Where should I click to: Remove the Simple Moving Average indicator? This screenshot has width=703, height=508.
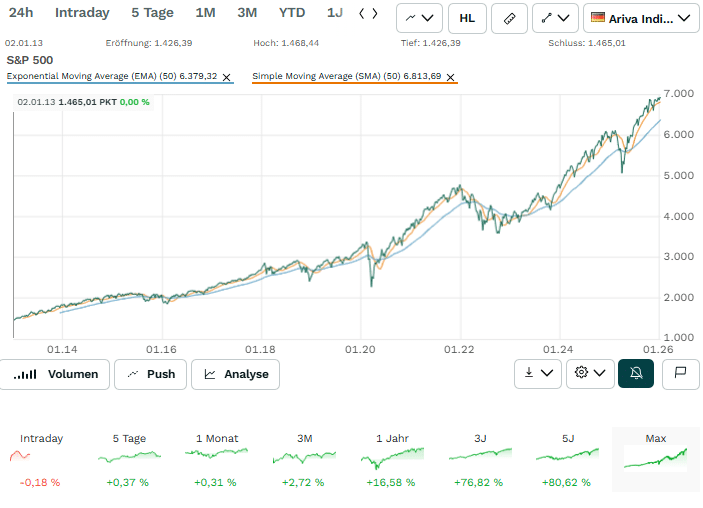tap(450, 77)
